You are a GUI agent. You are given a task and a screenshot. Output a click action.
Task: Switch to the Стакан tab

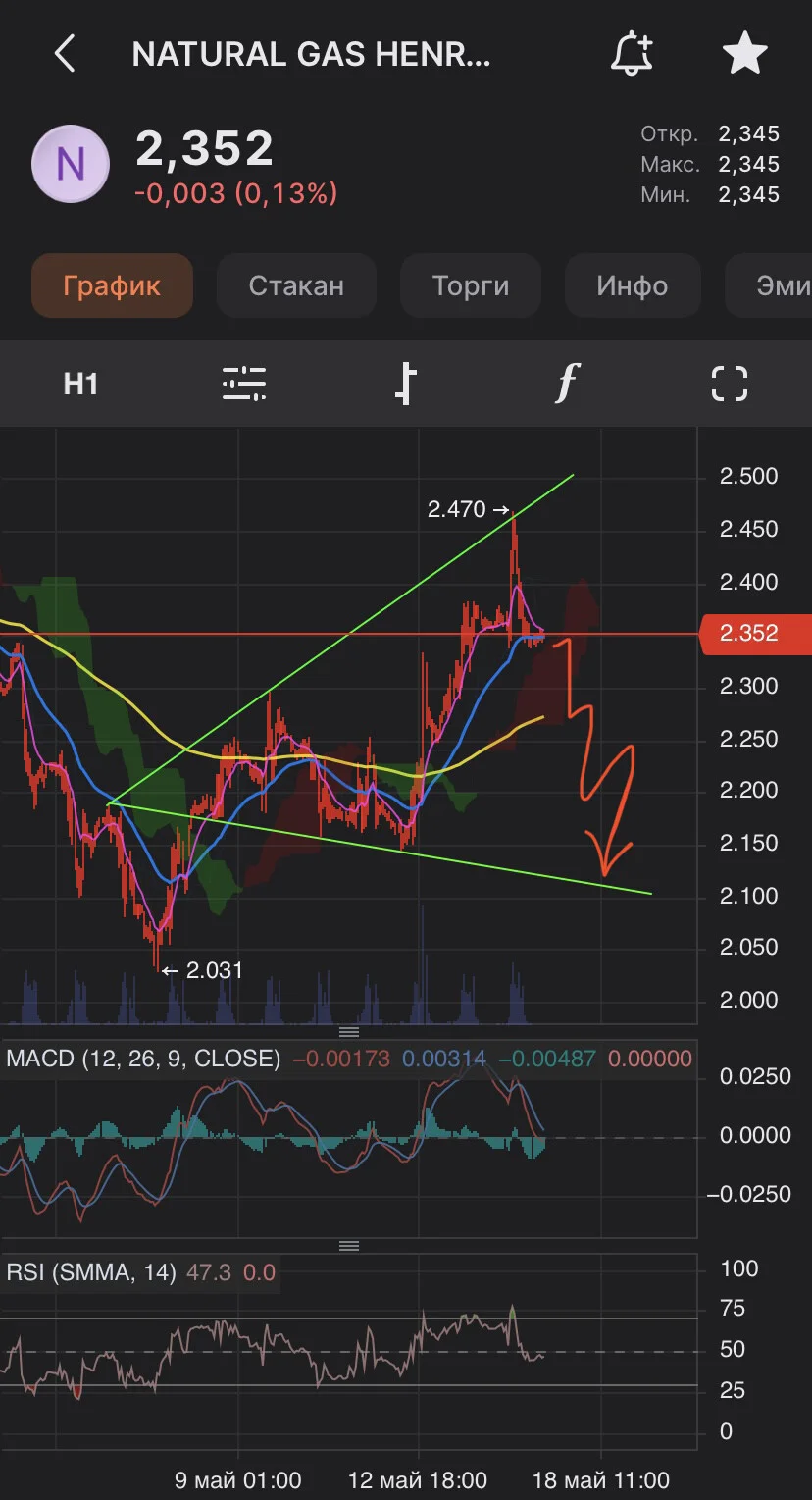tap(296, 285)
